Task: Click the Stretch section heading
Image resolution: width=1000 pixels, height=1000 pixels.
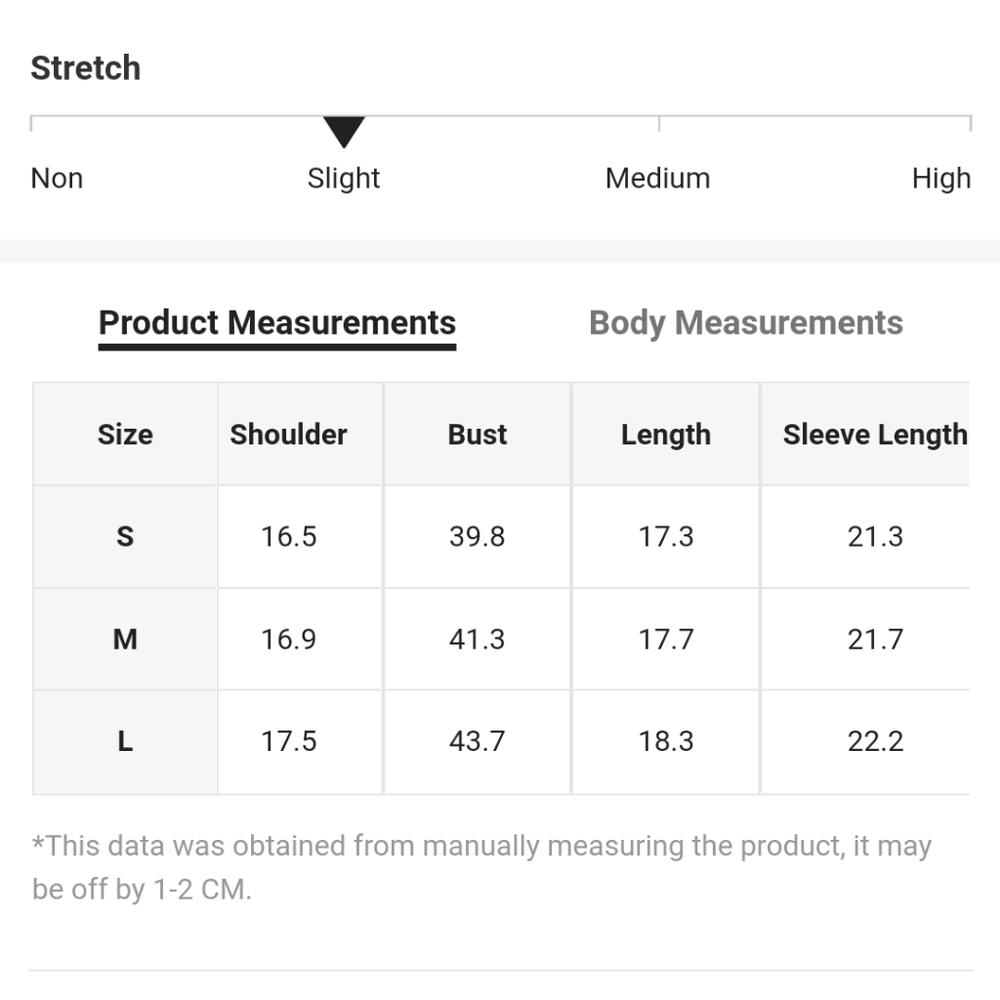Action: pos(85,68)
